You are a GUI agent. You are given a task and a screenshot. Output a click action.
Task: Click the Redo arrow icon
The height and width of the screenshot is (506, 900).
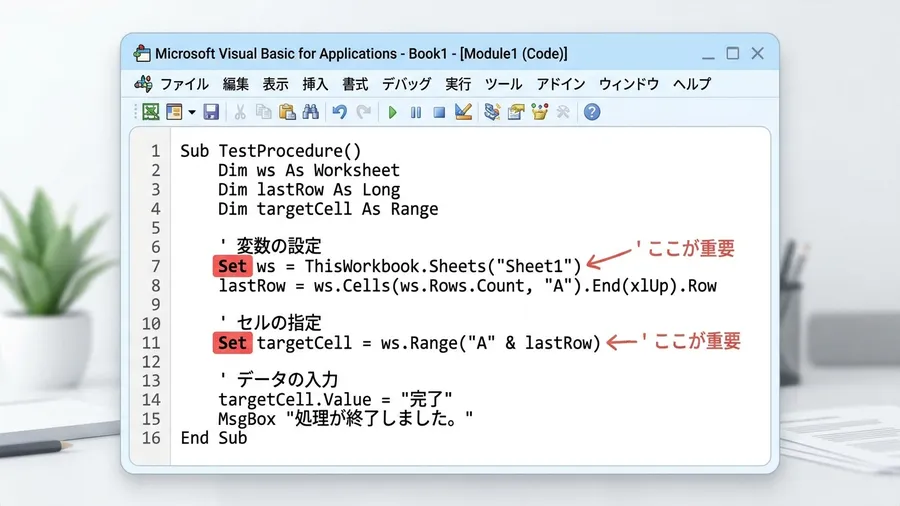(363, 112)
